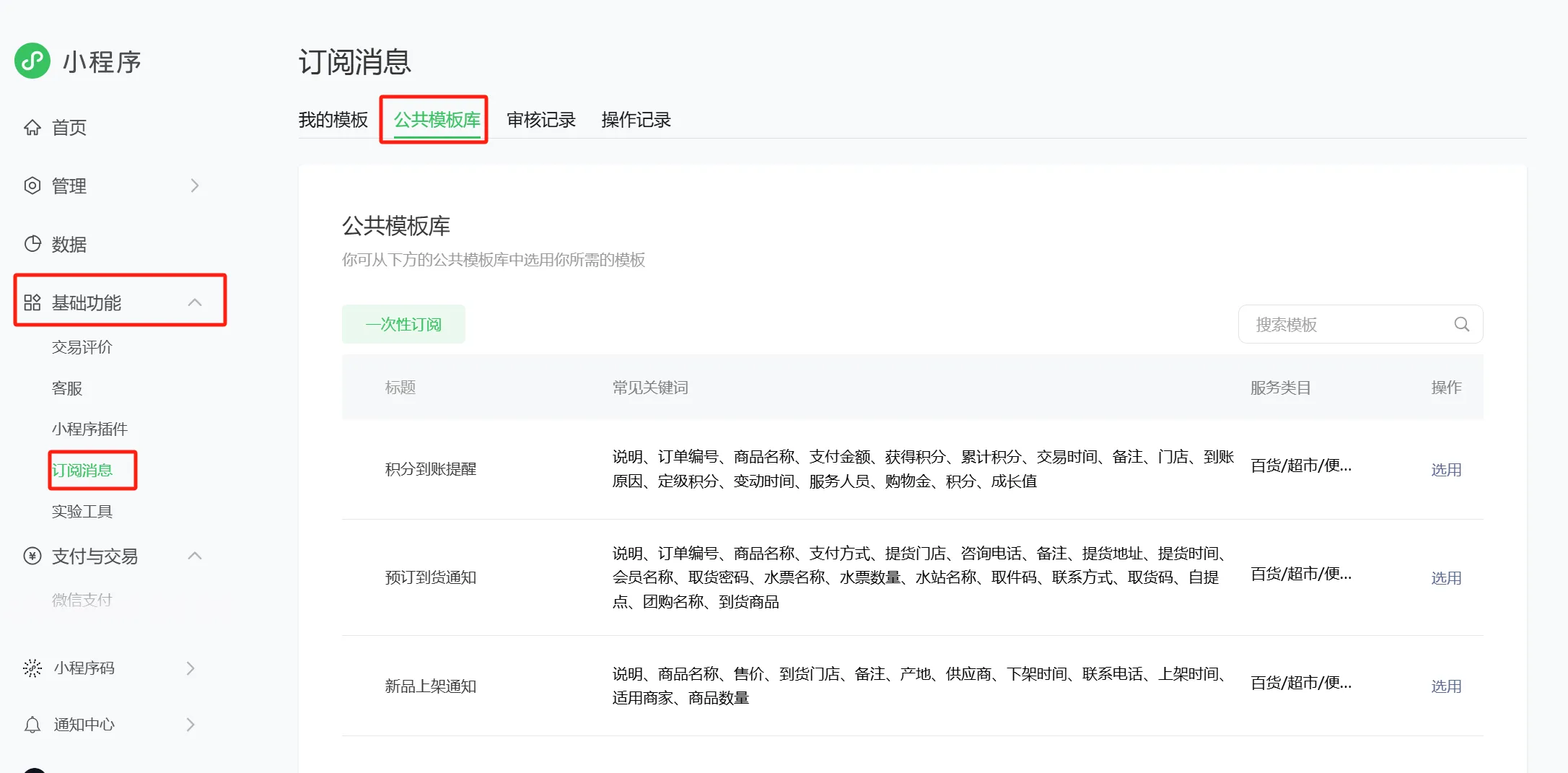1568x773 pixels.
Task: Click the 标题 column header
Action: click(x=400, y=388)
